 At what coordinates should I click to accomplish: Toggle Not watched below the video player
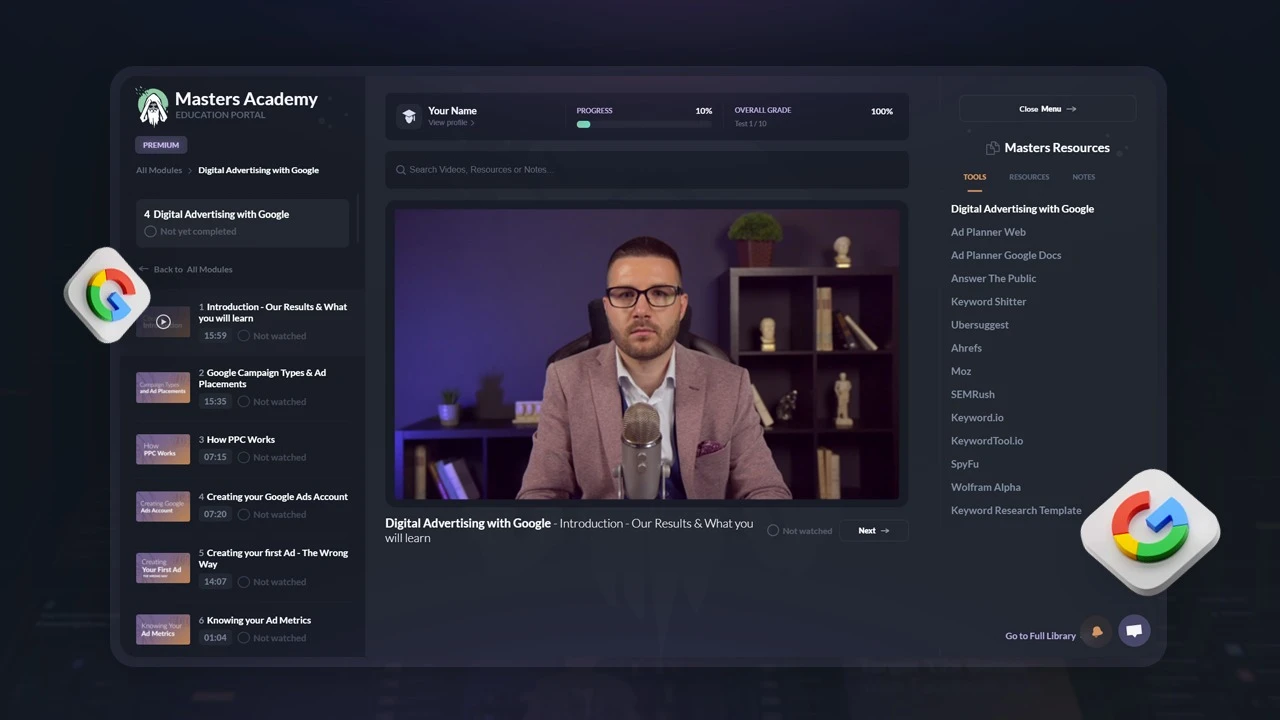tap(773, 531)
